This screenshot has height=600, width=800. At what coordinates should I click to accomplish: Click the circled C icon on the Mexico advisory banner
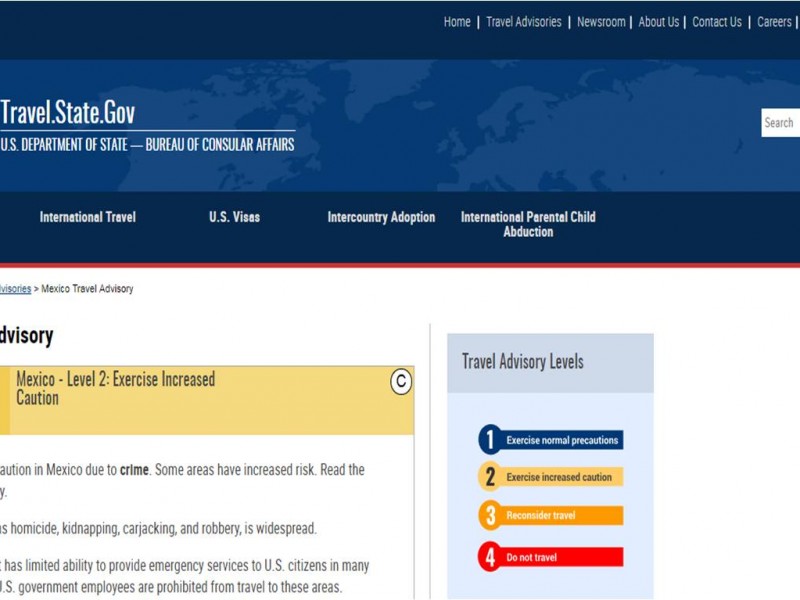[401, 382]
